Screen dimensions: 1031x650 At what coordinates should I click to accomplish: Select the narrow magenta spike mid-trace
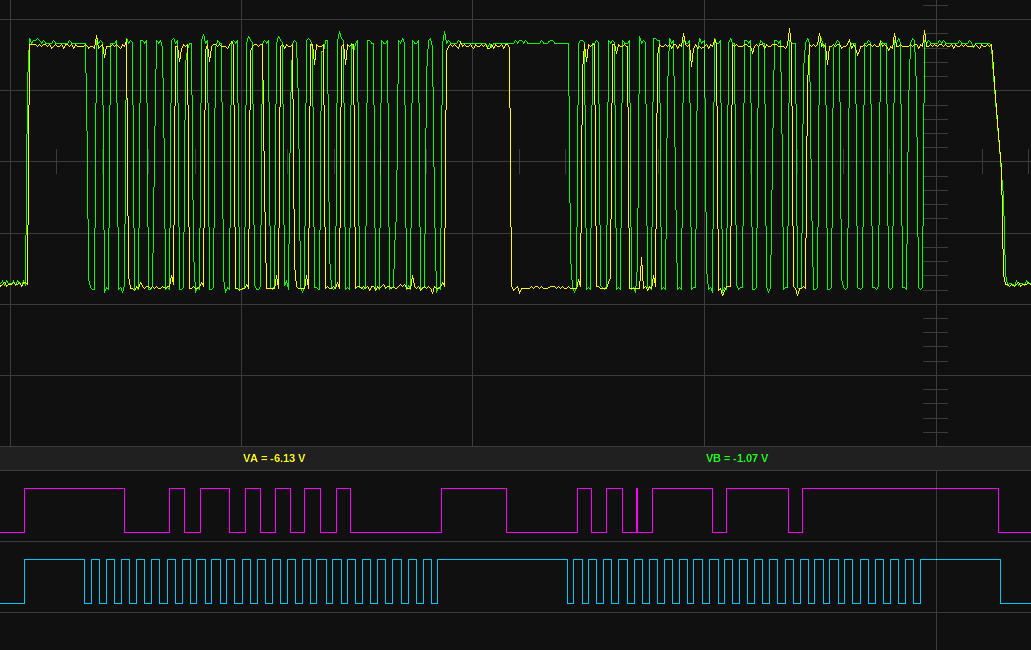pos(636,510)
